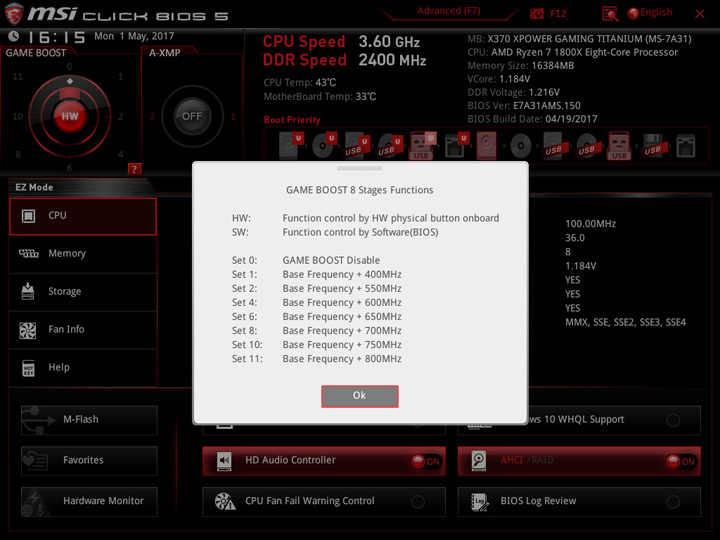This screenshot has width=720, height=540.
Task: Select A-XMP profile number 1
Action: click(233, 116)
